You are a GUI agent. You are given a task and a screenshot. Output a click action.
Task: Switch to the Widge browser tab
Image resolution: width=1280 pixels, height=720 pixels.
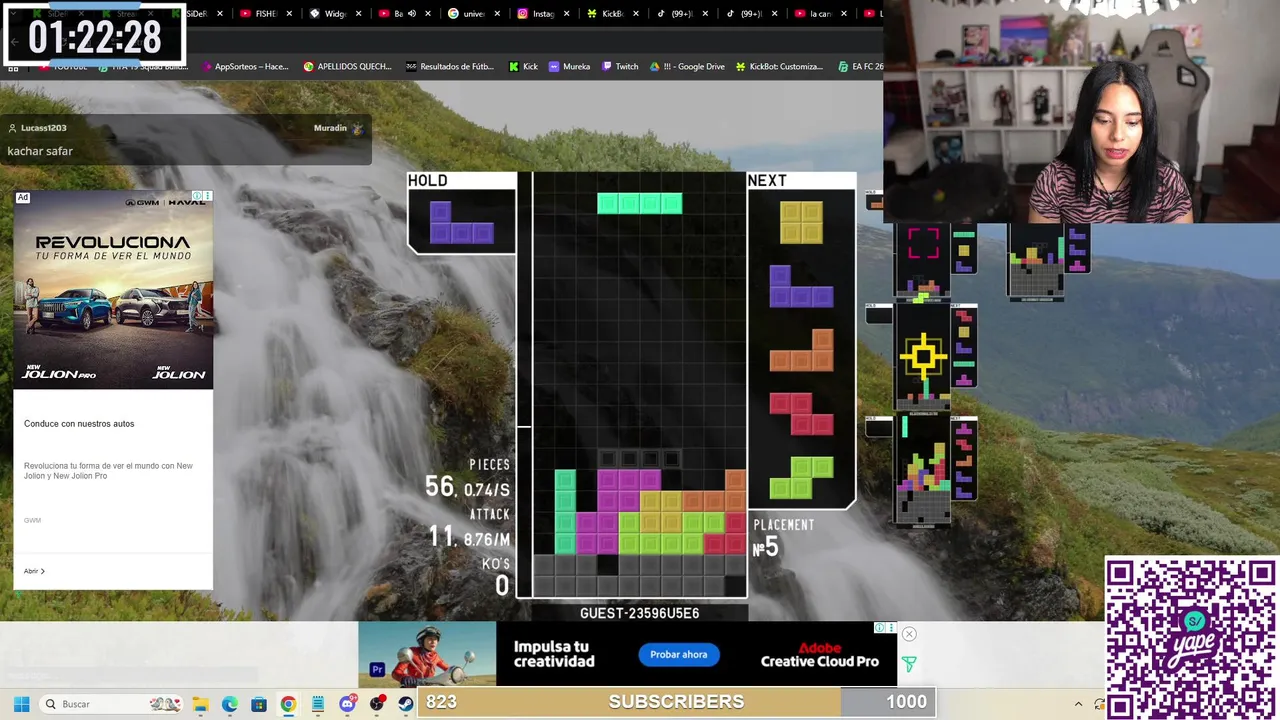coord(335,14)
